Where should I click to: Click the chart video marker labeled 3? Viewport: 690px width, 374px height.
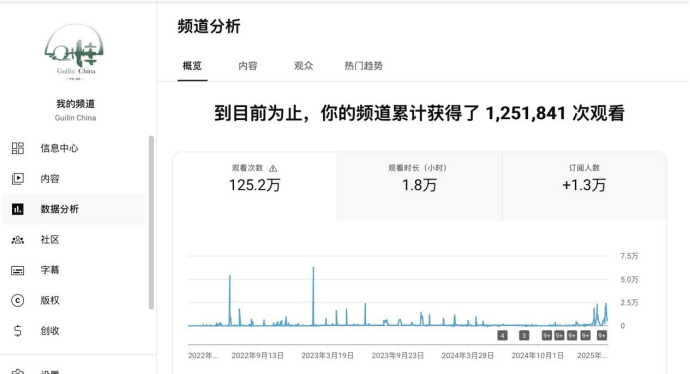(x=524, y=336)
